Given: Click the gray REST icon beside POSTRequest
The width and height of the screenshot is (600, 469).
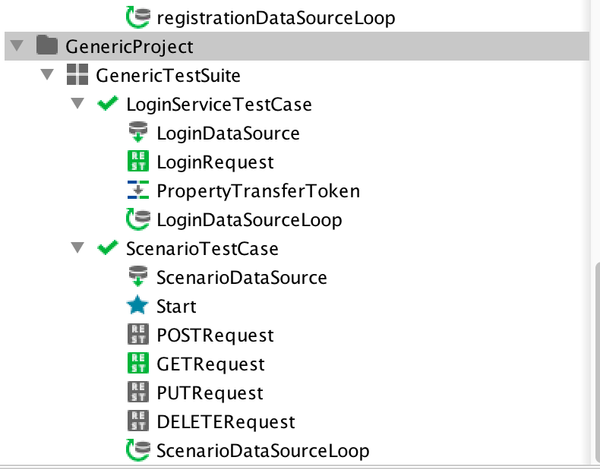Looking at the screenshot, I should pos(137,335).
